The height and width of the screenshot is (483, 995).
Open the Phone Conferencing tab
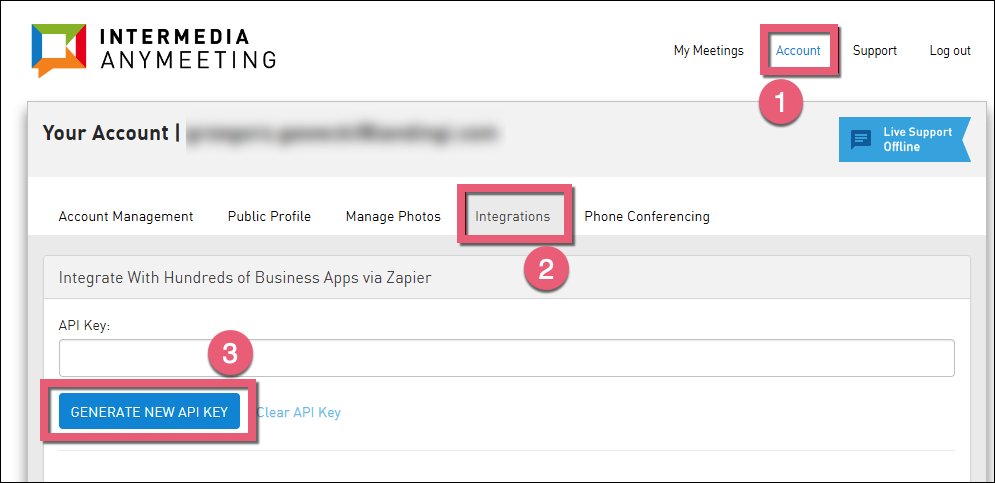(647, 216)
